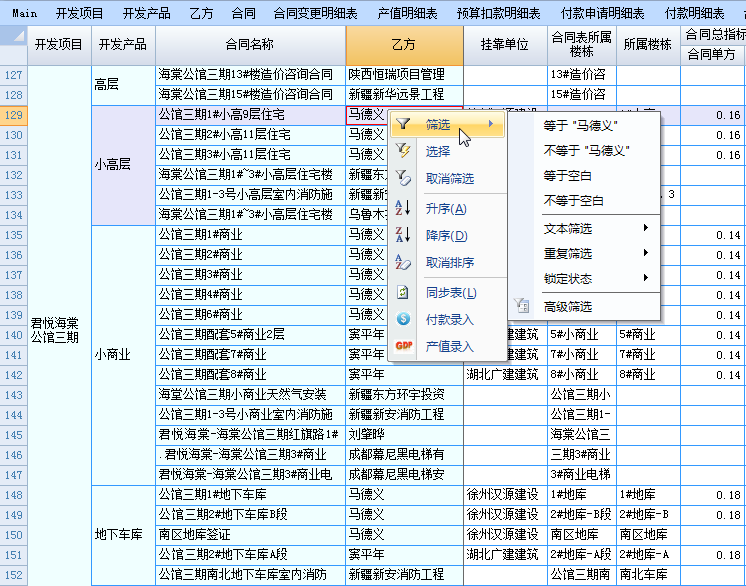Open the 付款申请明细表 tab

[602, 13]
